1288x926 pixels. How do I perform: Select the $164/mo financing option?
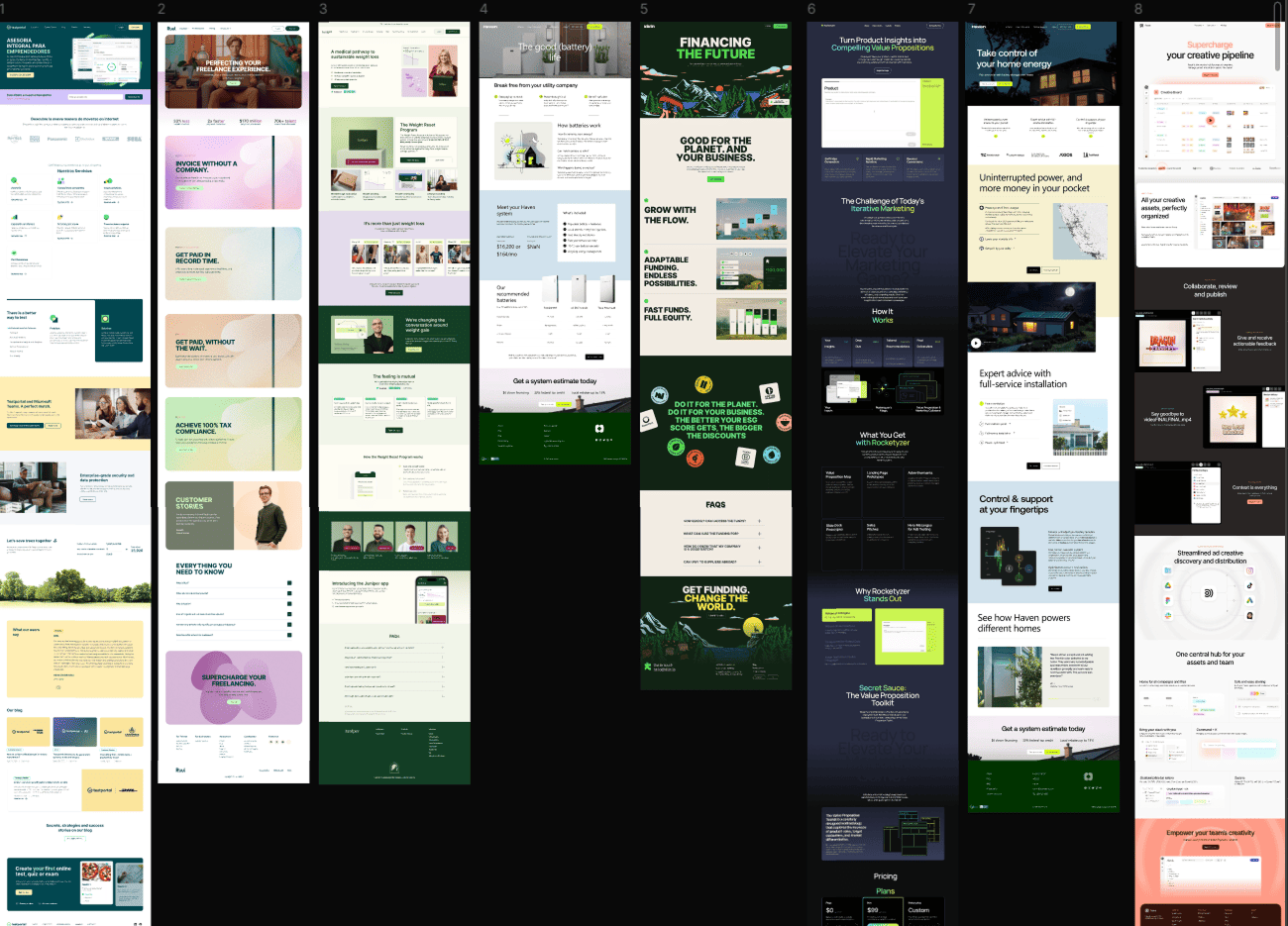coord(505,253)
